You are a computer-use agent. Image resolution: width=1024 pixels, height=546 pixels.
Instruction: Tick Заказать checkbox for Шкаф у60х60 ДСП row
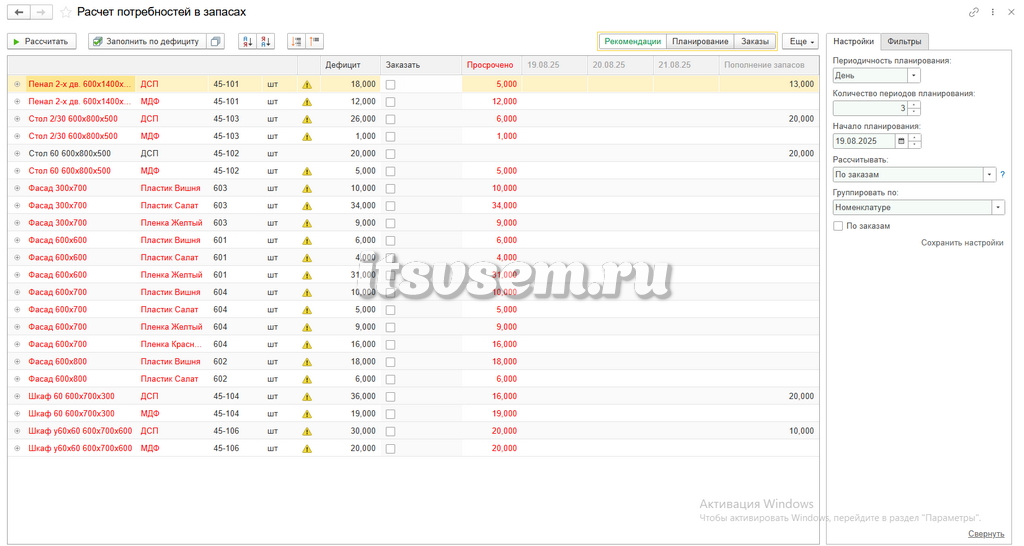tap(391, 431)
